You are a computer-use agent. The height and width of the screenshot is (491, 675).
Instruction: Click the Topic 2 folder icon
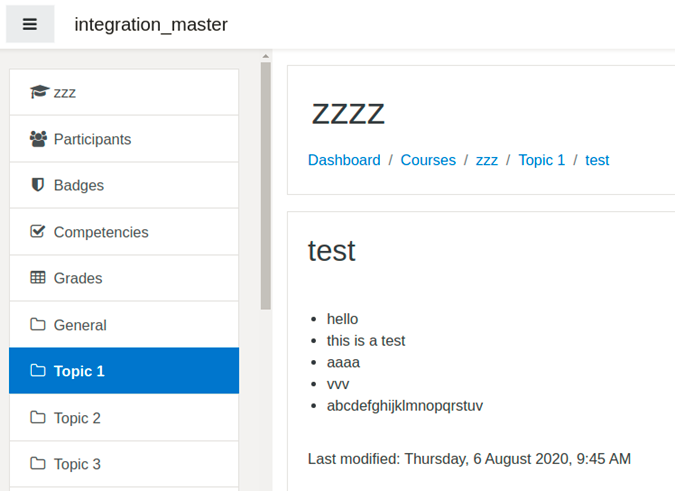pyautogui.click(x=38, y=417)
